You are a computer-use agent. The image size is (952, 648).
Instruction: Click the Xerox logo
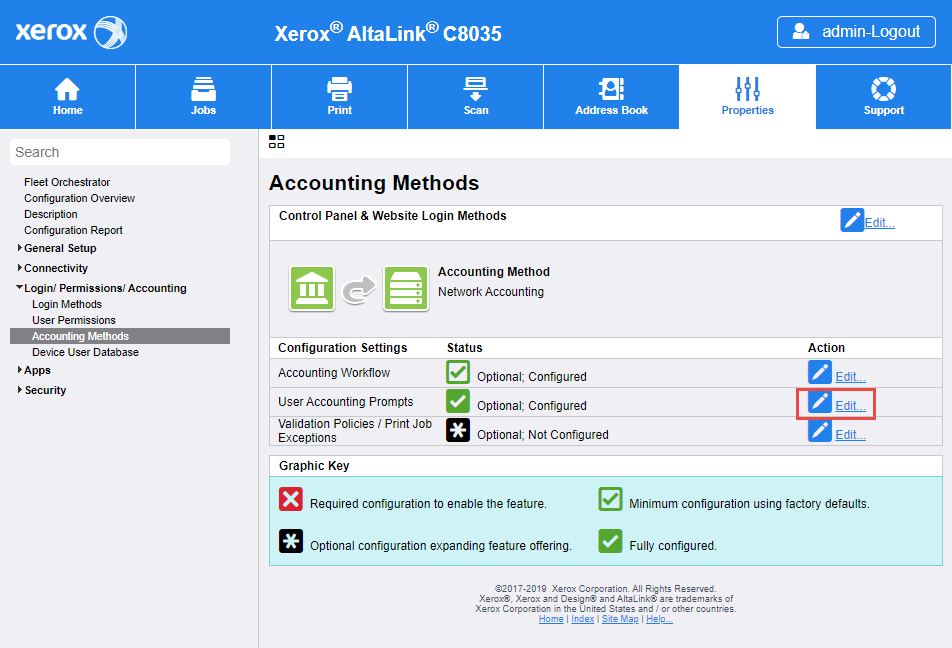click(x=71, y=32)
